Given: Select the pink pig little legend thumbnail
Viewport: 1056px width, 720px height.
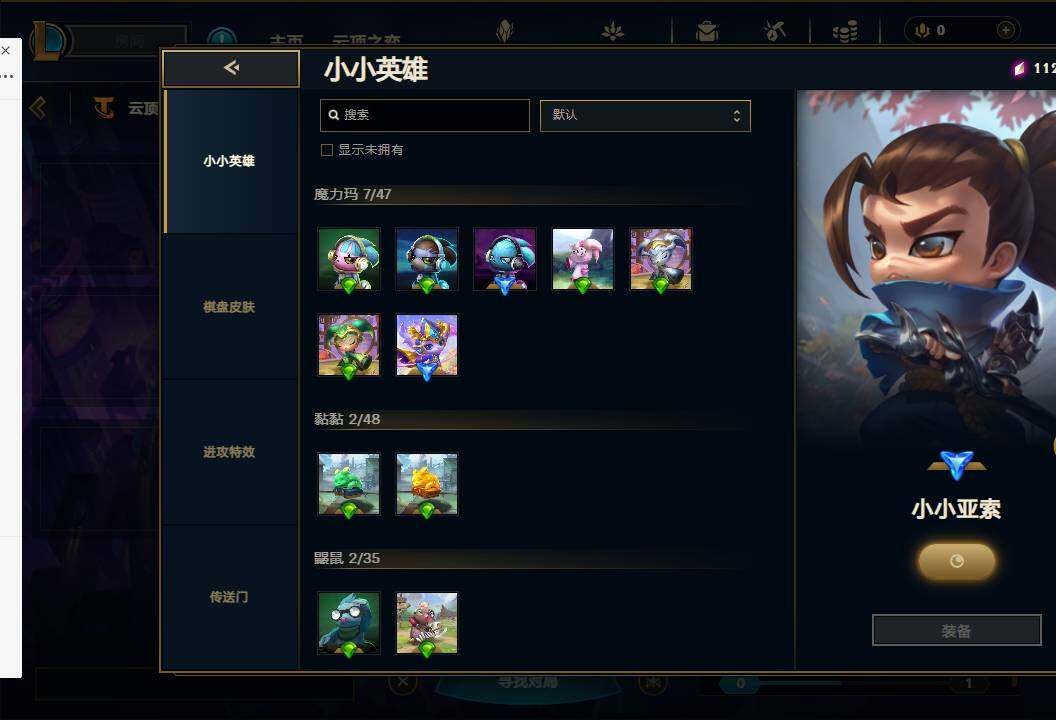Looking at the screenshot, I should pos(583,260).
